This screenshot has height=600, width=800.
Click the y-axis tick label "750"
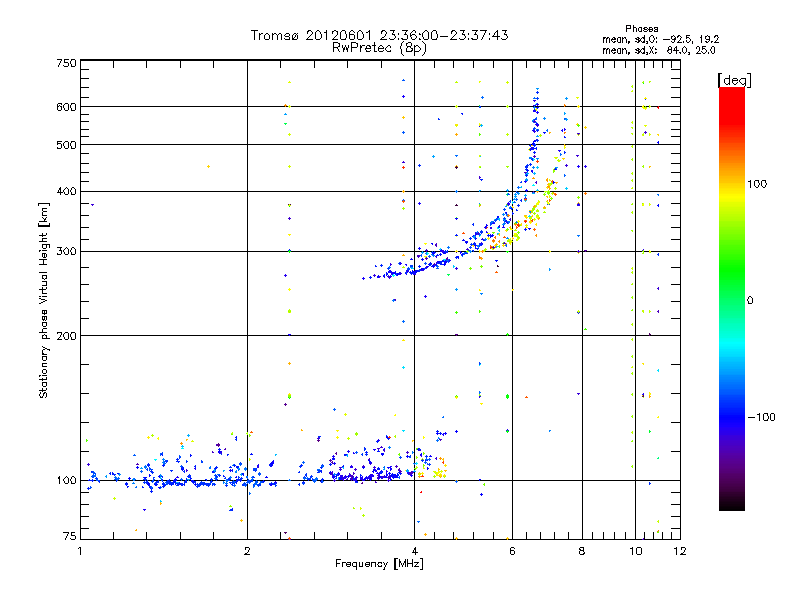[66, 63]
